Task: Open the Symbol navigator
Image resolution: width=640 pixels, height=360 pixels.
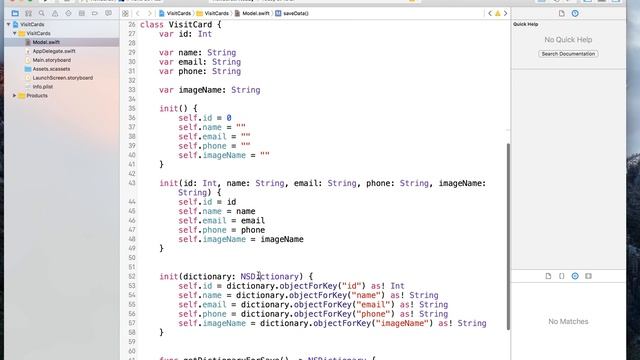Action: [x=29, y=13]
